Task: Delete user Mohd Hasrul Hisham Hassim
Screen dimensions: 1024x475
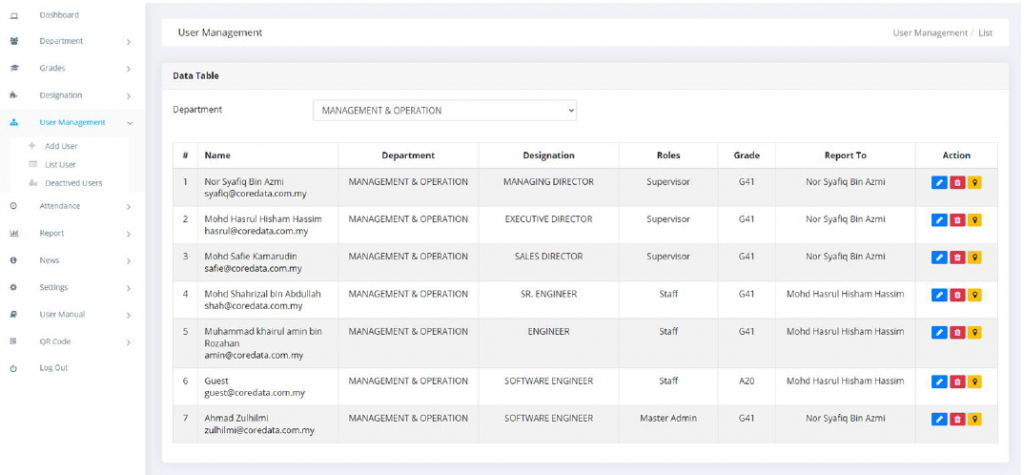Action: pos(956,220)
